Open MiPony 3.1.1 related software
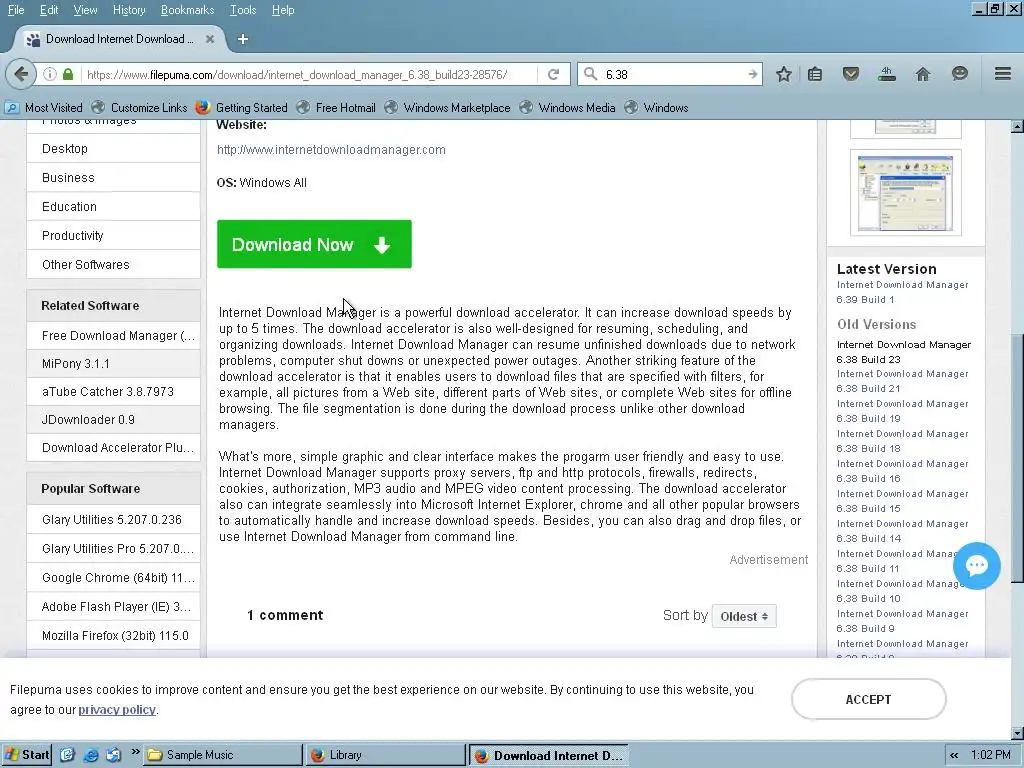 (114, 364)
